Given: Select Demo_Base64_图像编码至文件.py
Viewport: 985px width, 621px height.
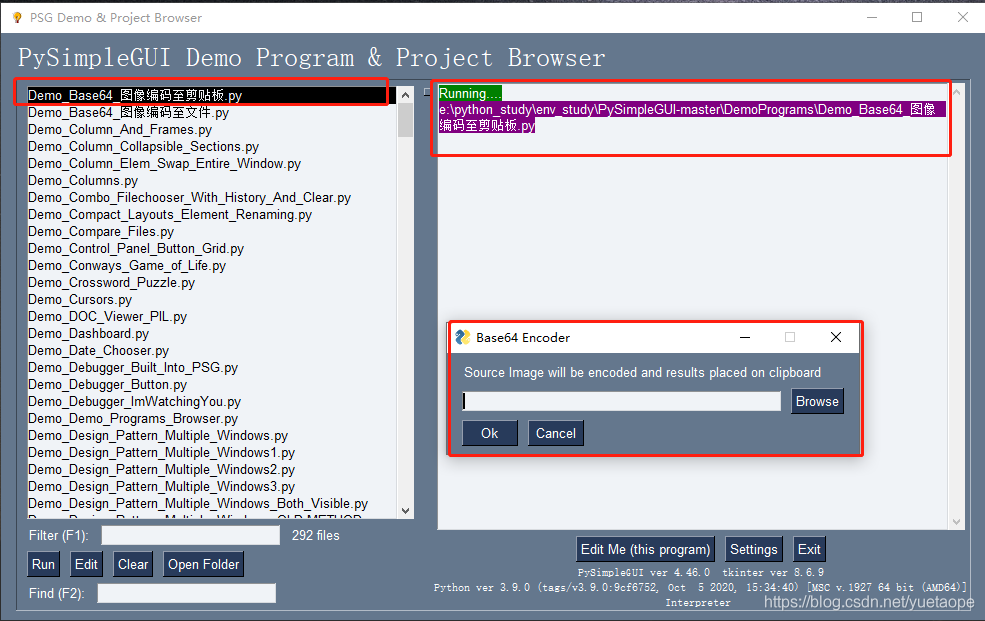Looking at the screenshot, I should [212, 112].
